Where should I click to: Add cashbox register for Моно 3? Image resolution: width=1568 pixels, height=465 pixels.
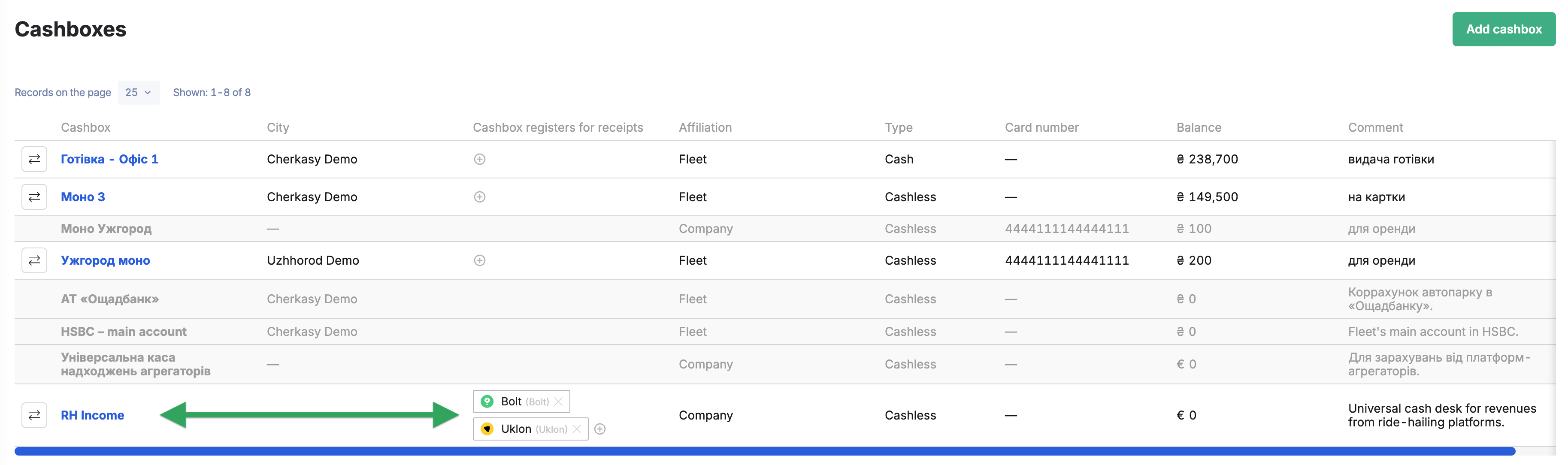pyautogui.click(x=480, y=197)
